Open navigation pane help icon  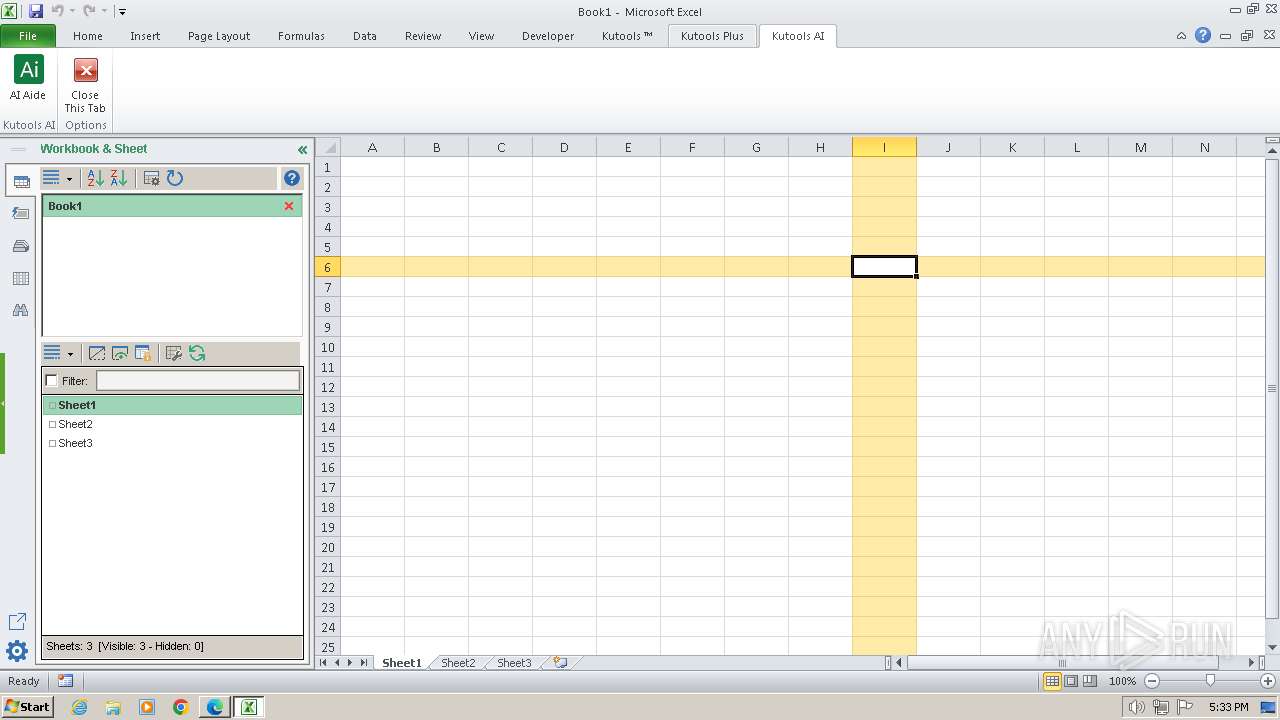pos(291,178)
